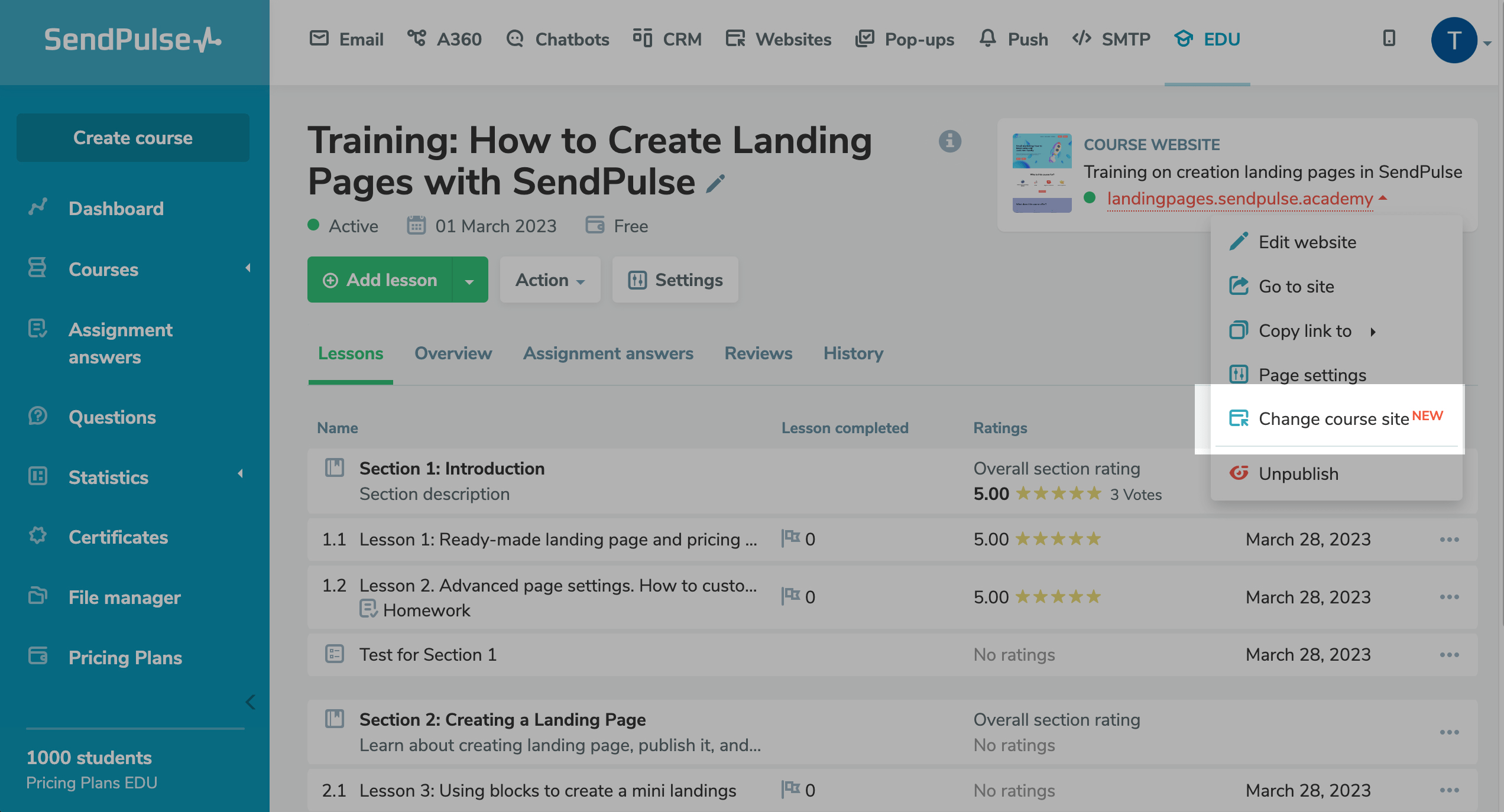
Task: Open the mobile device icon in header
Action: click(1389, 39)
